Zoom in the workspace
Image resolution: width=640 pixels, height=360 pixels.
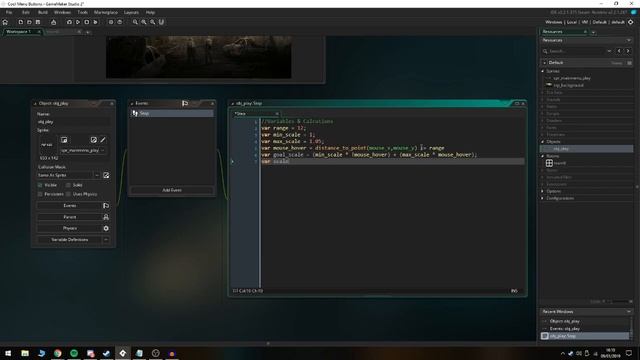(x=153, y=22)
